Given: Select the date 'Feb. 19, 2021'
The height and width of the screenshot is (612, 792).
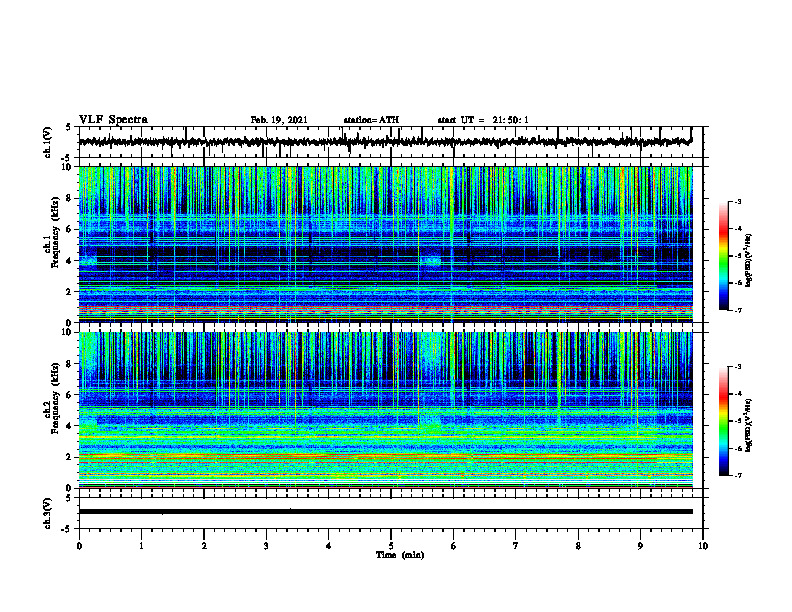Looking at the screenshot, I should coord(279,120).
